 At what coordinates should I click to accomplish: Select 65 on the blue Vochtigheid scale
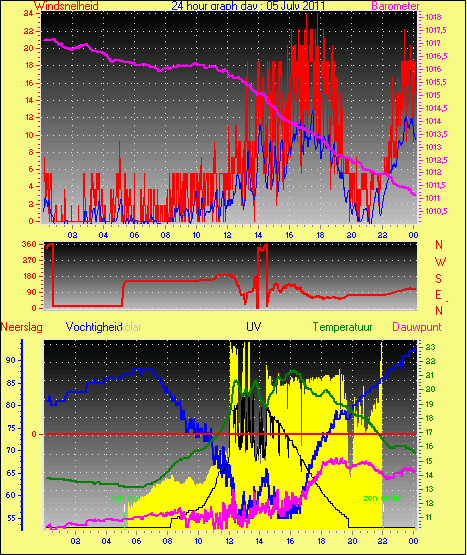point(11,473)
